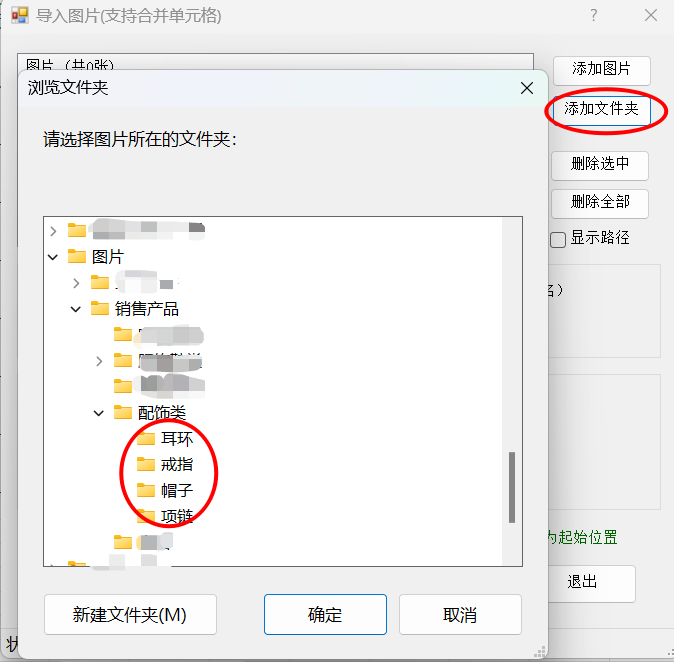Image resolution: width=674 pixels, height=662 pixels.
Task: Click the 耳环 folder icon
Action: 146,438
